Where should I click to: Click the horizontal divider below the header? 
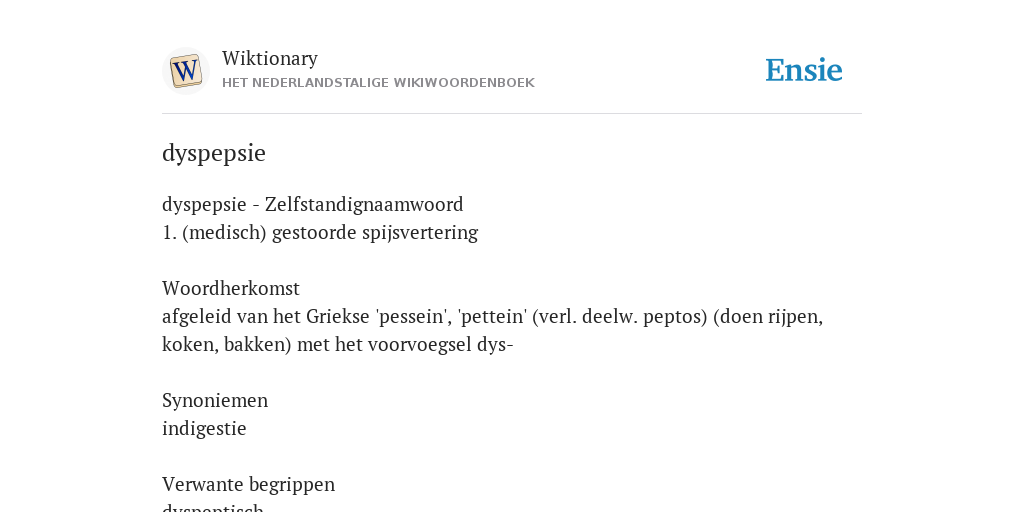pos(512,114)
